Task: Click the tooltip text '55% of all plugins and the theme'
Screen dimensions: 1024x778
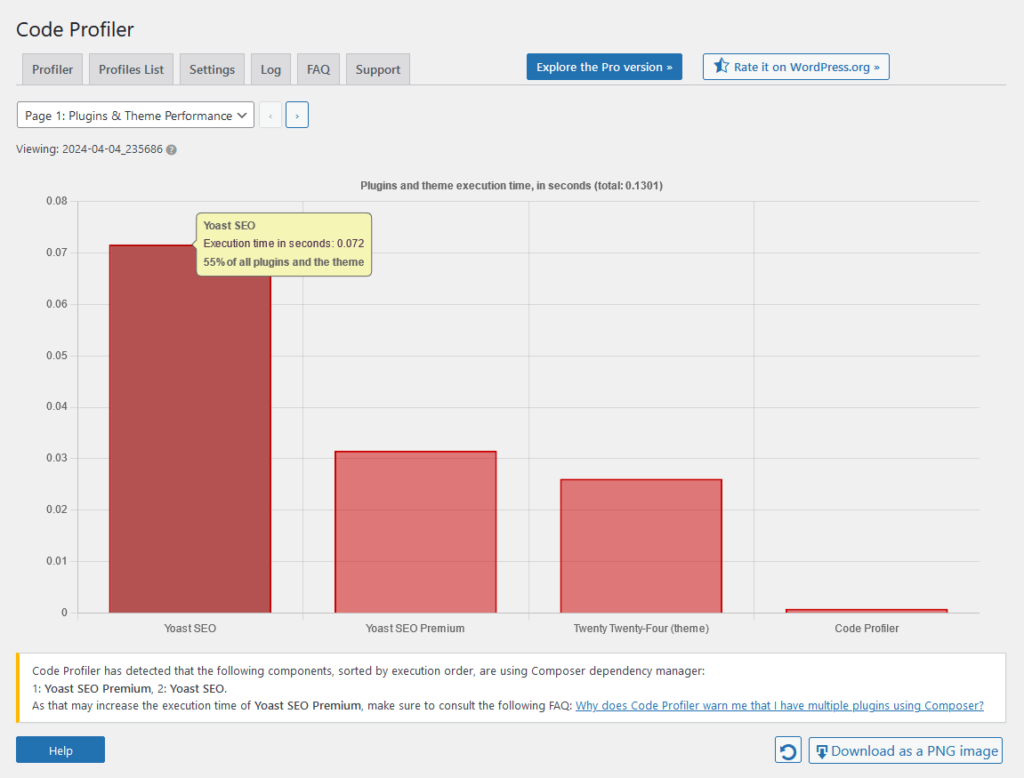Action: point(283,262)
